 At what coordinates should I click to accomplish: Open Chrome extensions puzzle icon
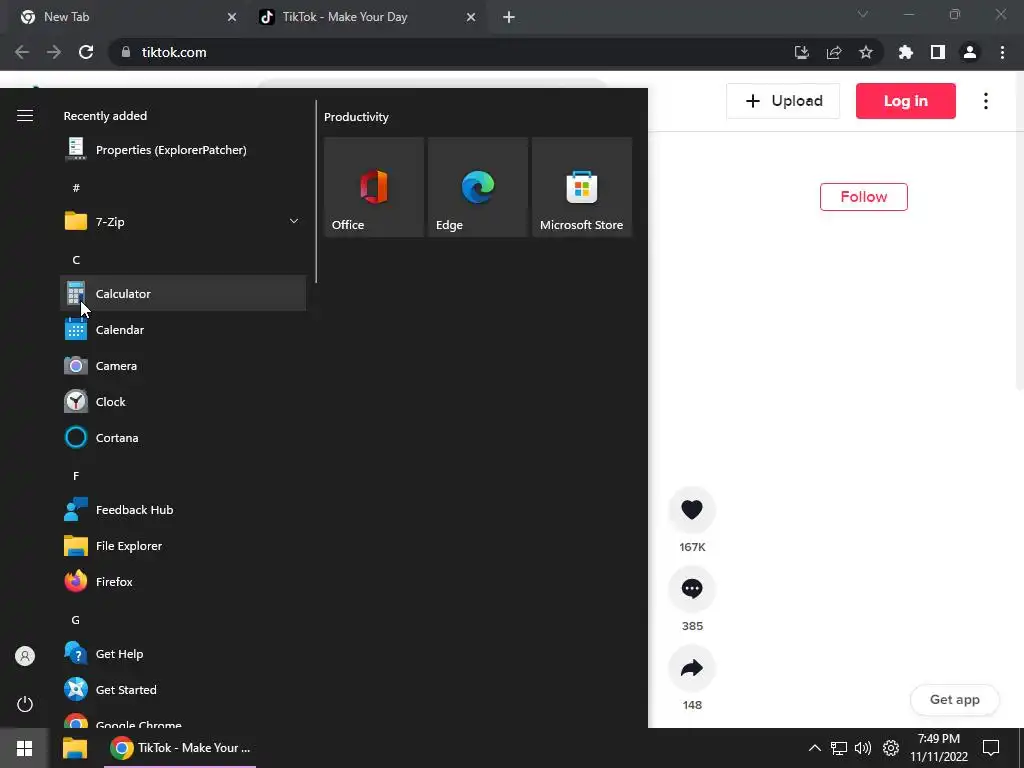click(905, 52)
